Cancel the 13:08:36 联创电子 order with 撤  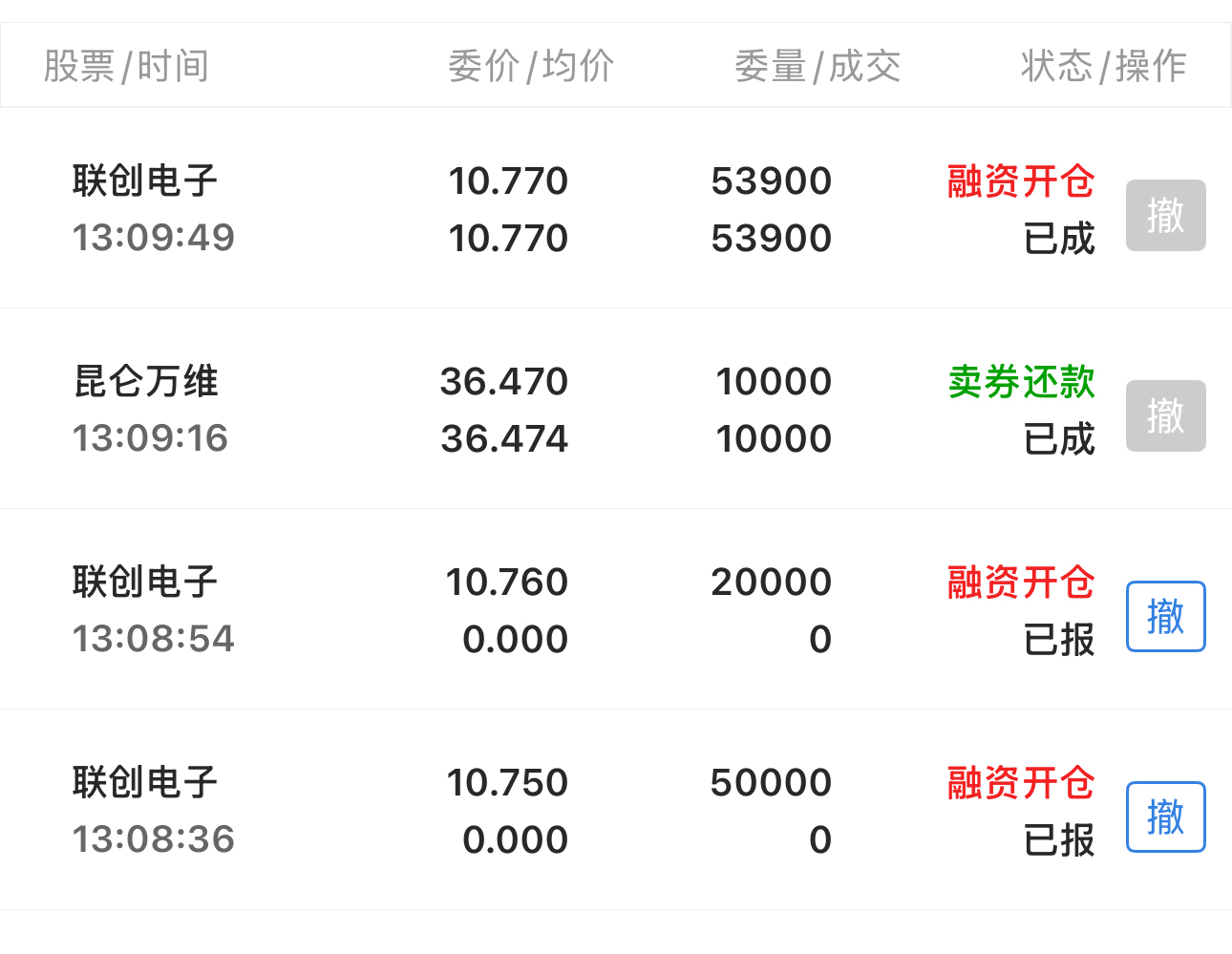click(1165, 816)
